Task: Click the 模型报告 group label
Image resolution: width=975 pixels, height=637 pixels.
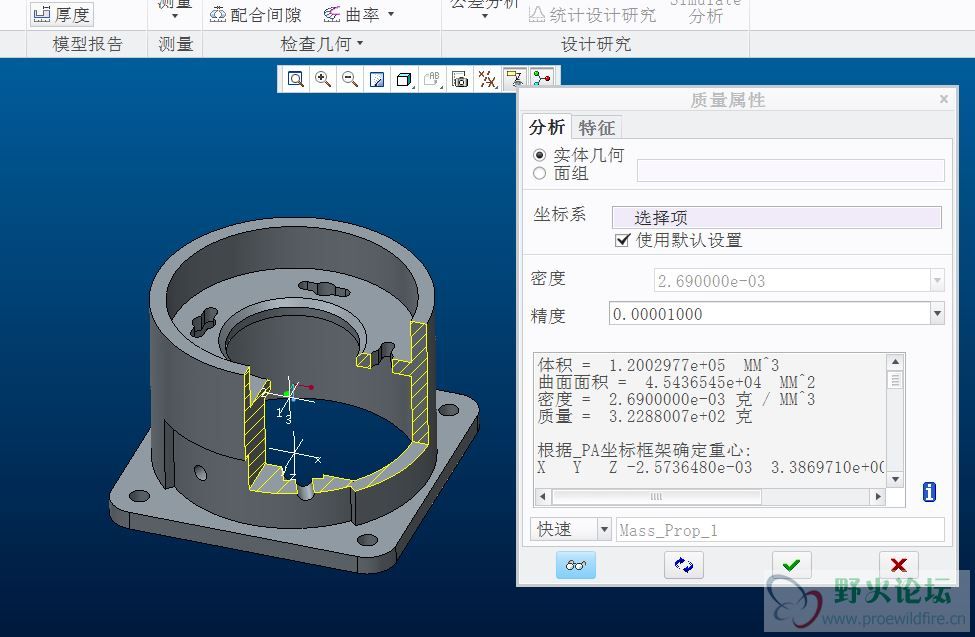Action: (x=87, y=44)
